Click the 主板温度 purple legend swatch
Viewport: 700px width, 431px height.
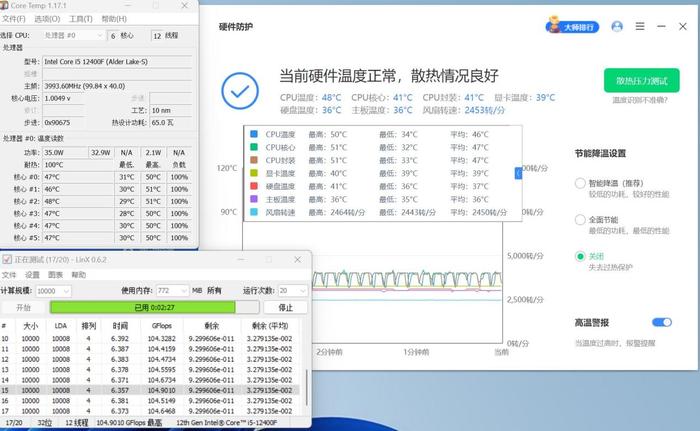254,199
